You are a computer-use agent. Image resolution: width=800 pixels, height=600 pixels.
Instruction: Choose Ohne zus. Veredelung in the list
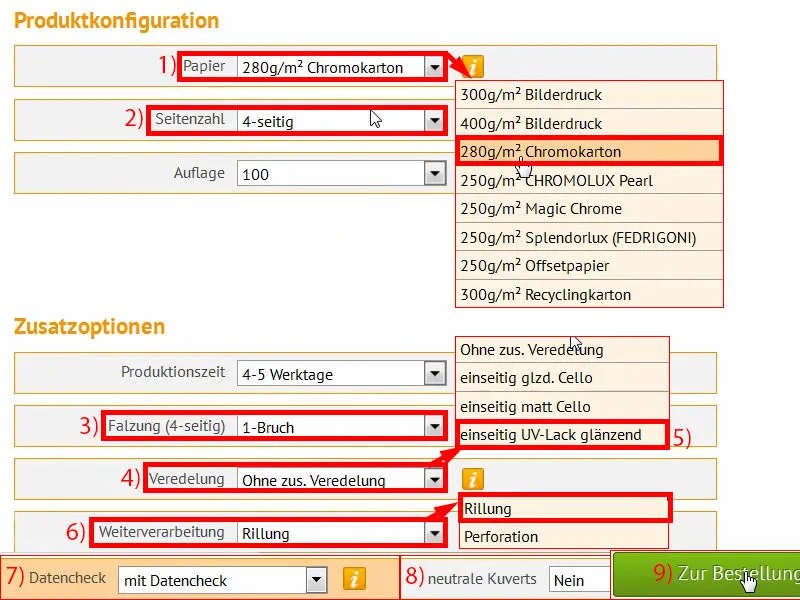[x=562, y=349]
